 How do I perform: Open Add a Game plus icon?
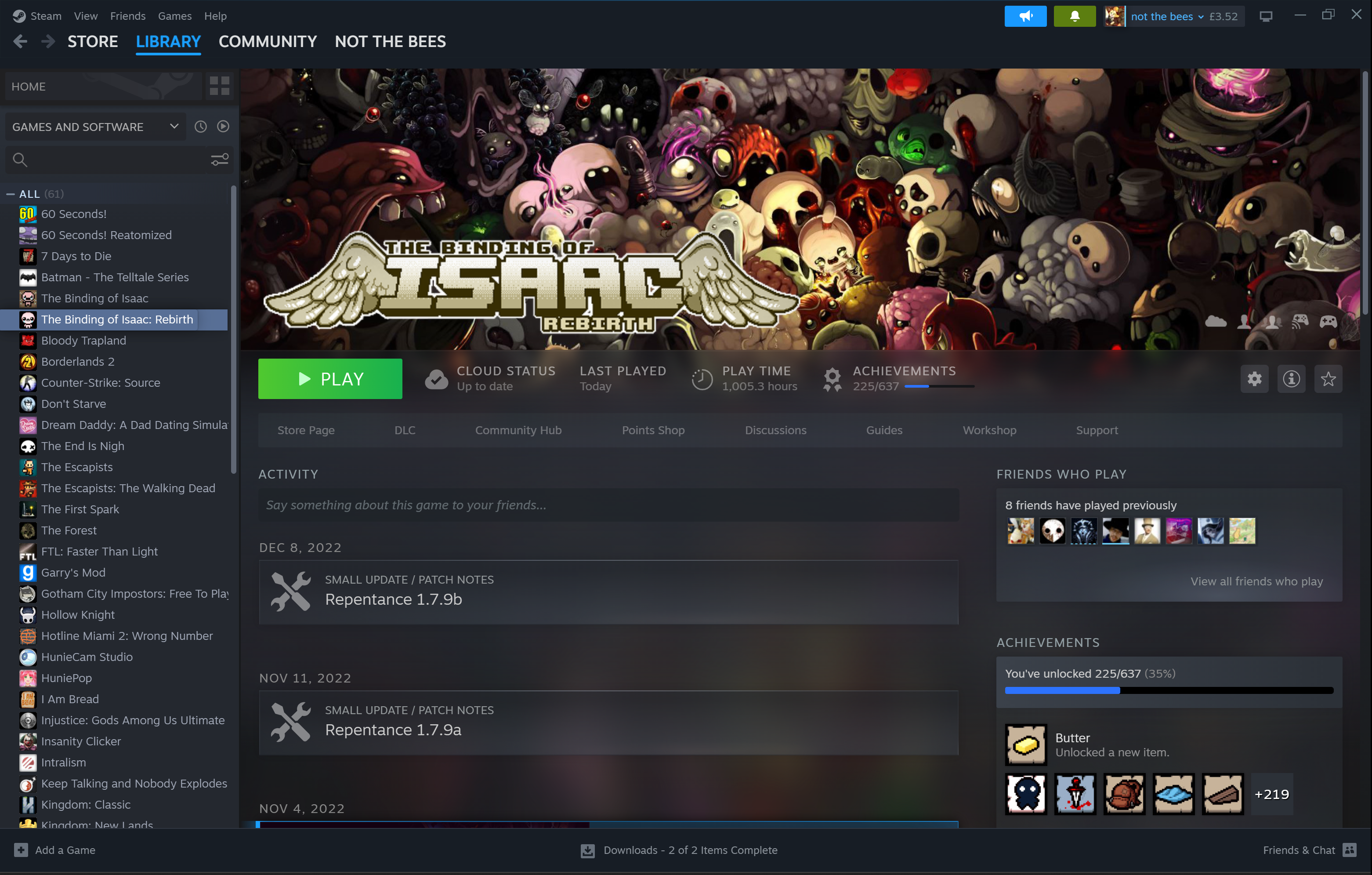(x=21, y=850)
